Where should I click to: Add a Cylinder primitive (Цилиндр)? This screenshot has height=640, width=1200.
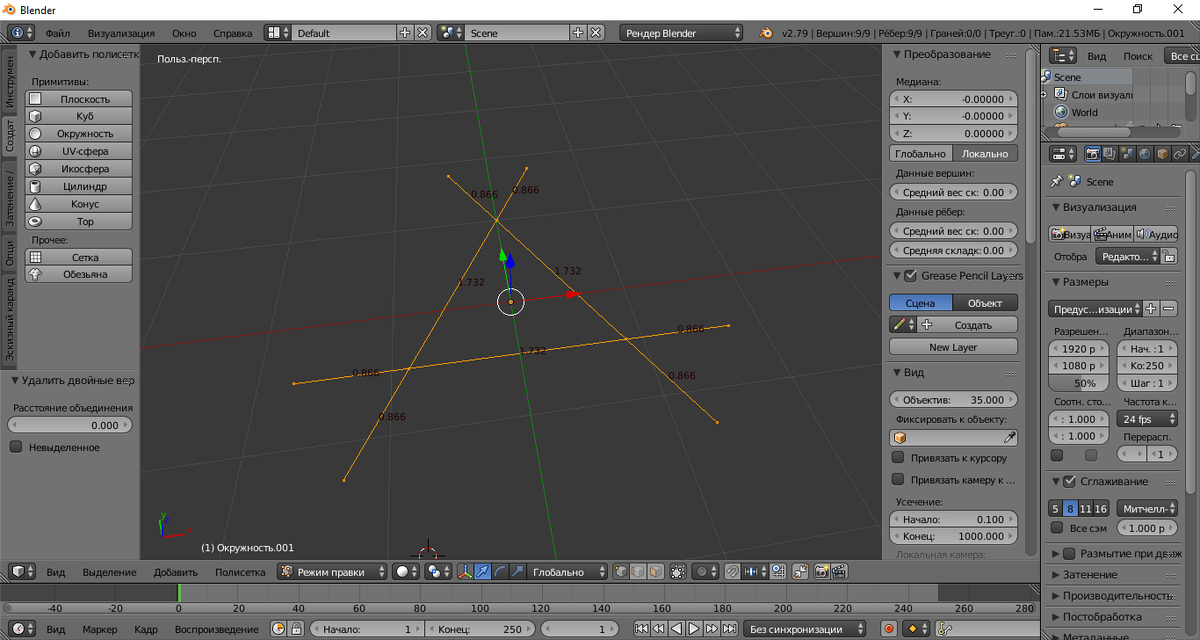click(x=79, y=186)
